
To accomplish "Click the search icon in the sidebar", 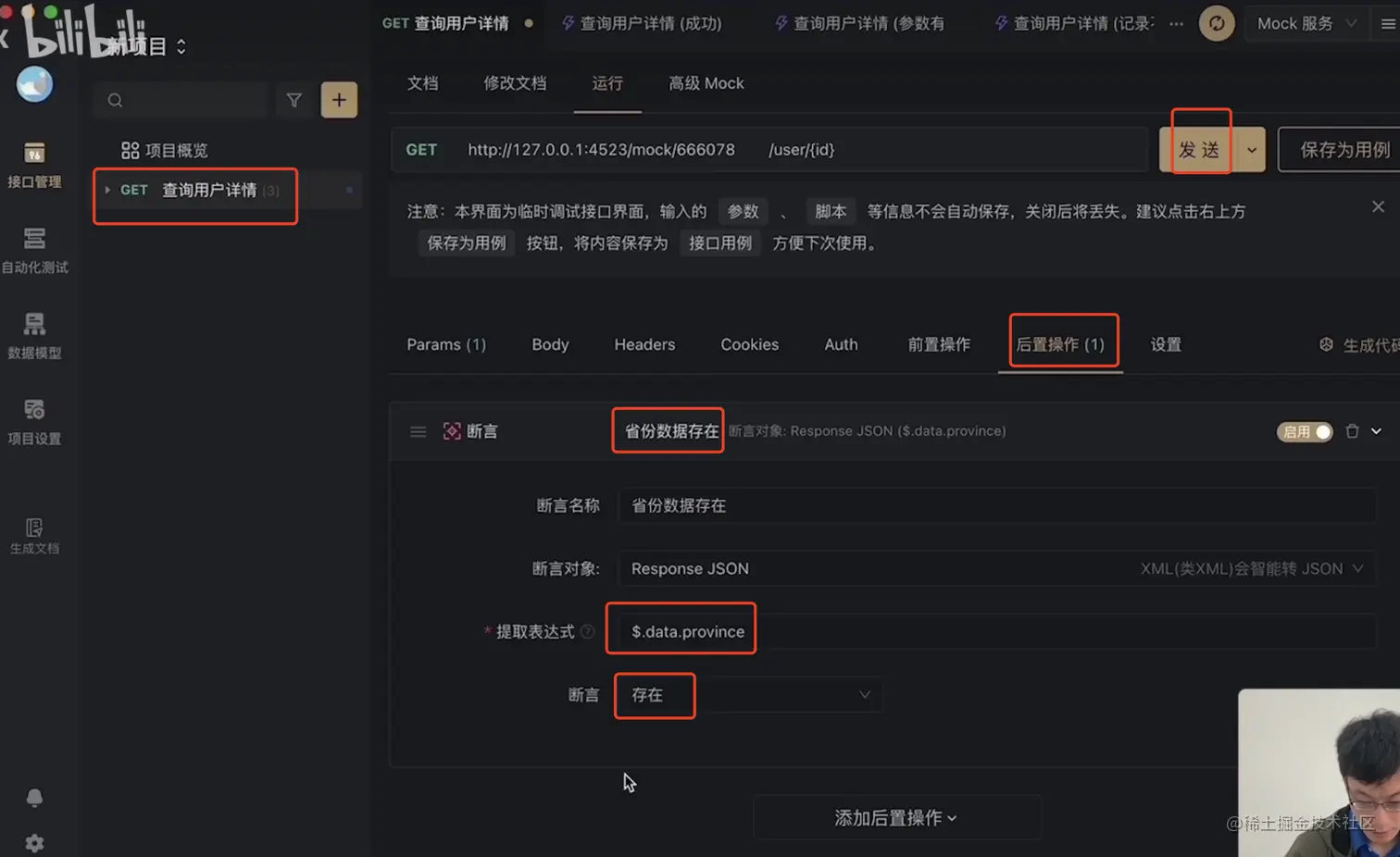I will point(115,100).
